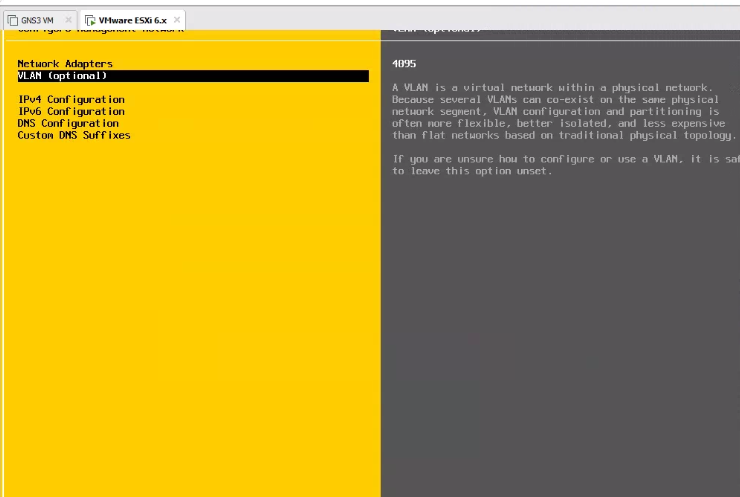Viewport: 740px width, 497px height.
Task: Switch to the VMware ESXi 6.x tab
Action: [x=133, y=20]
